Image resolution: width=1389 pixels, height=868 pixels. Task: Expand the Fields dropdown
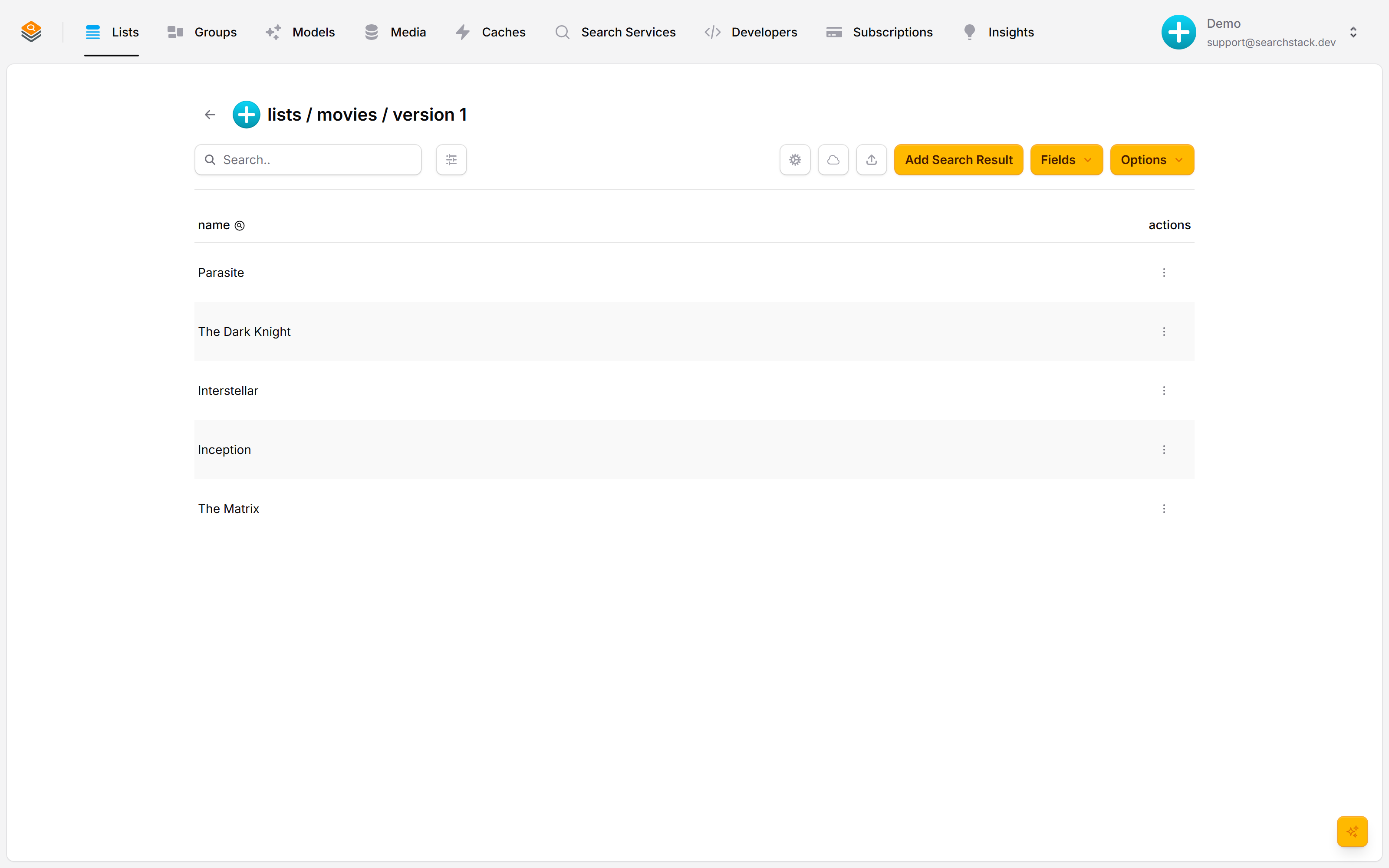pos(1066,160)
